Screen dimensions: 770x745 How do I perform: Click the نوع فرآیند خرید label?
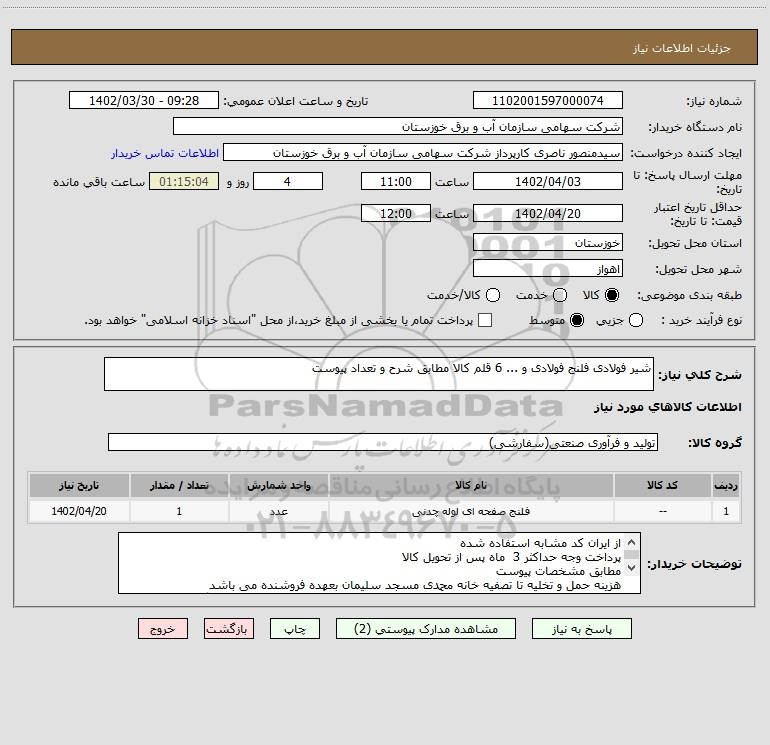(x=701, y=320)
